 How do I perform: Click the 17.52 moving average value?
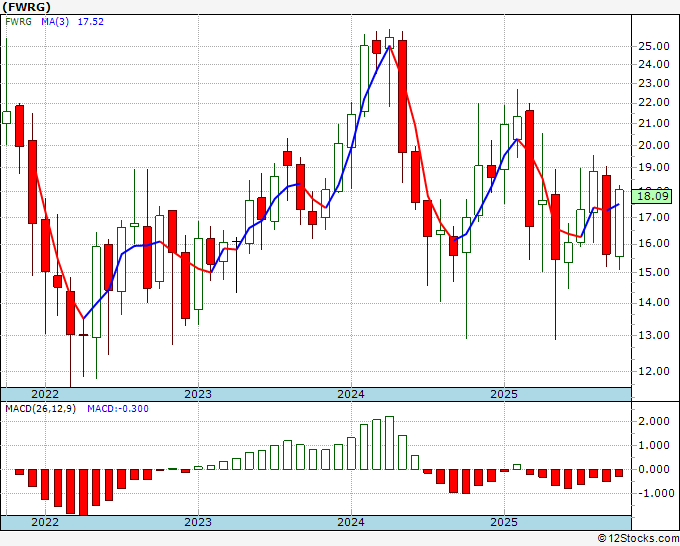91,22
